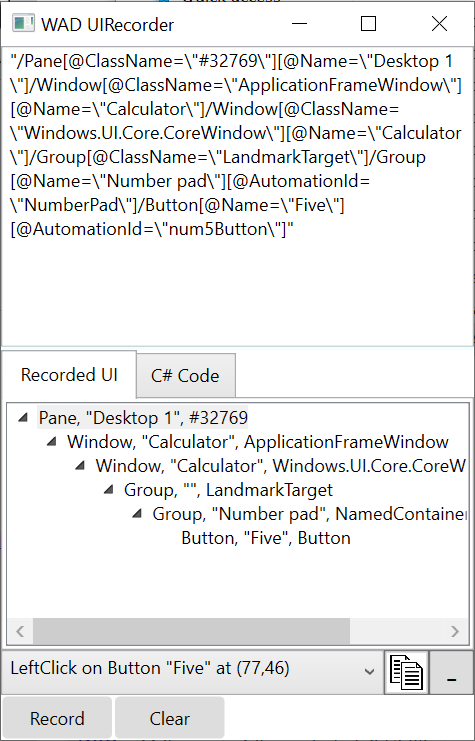Select the Recorded UI tab
Image resolution: width=475 pixels, height=741 pixels.
point(69,375)
